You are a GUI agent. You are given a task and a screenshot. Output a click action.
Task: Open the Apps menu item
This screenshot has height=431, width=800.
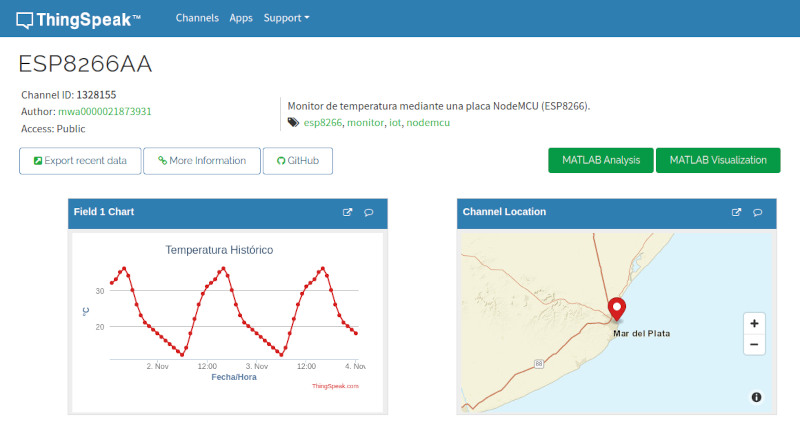pos(241,18)
